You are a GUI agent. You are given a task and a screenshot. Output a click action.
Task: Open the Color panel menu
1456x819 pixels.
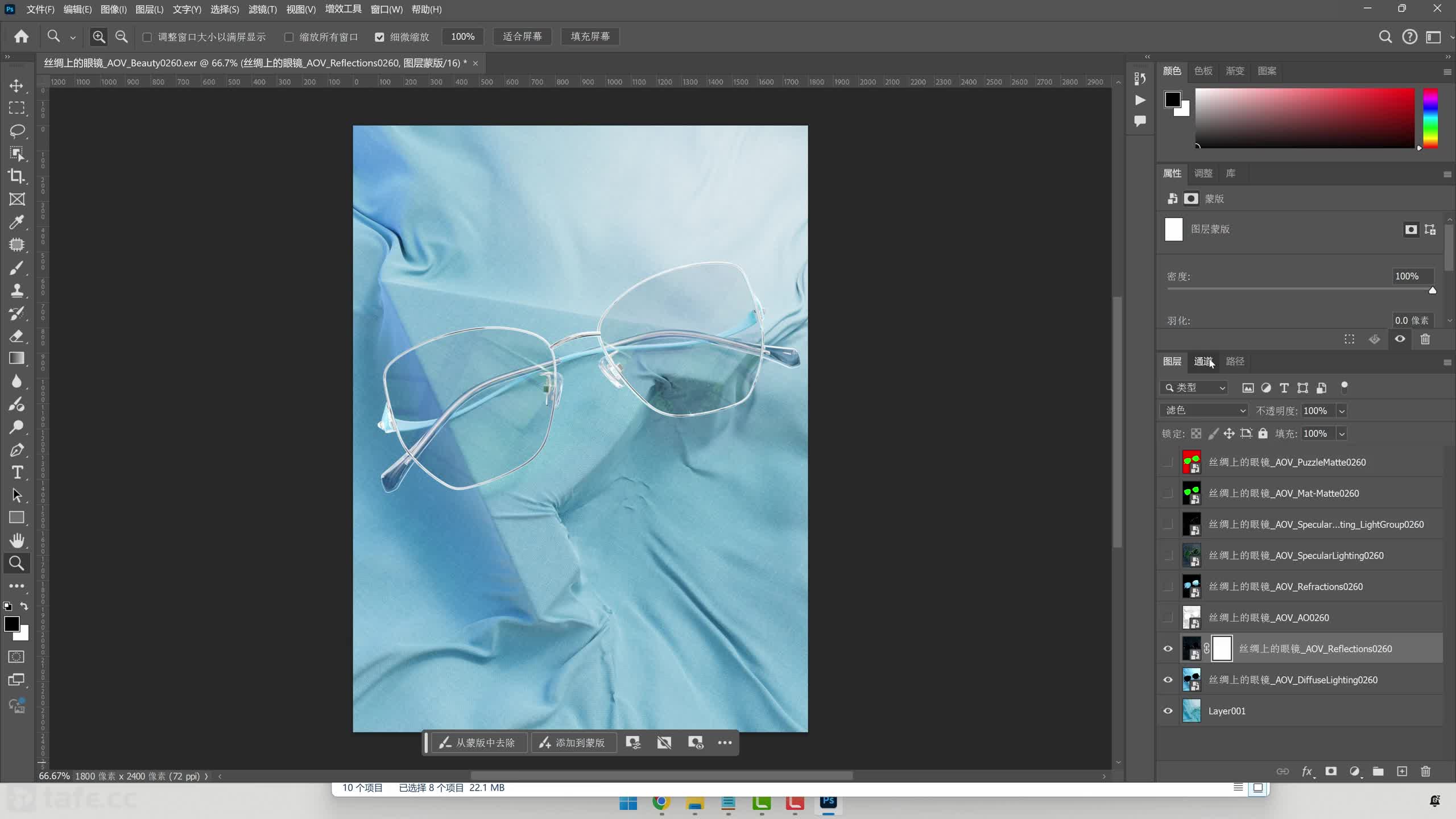(x=1447, y=72)
